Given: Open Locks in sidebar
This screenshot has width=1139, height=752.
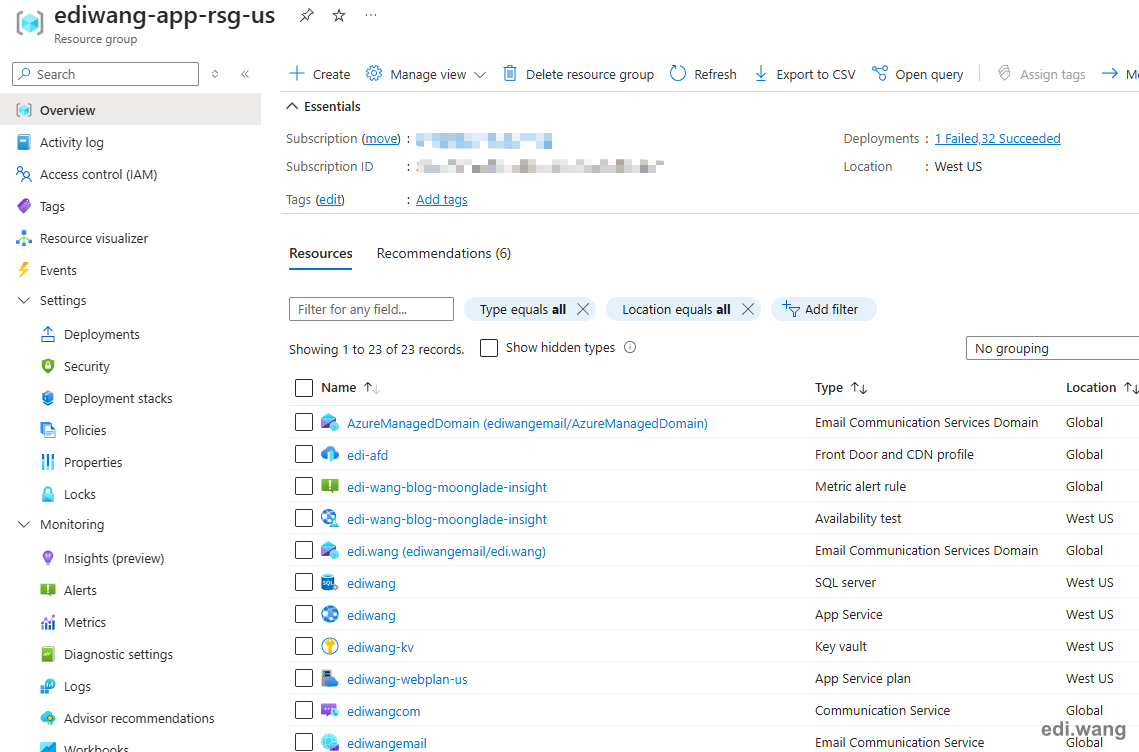Looking at the screenshot, I should [79, 494].
